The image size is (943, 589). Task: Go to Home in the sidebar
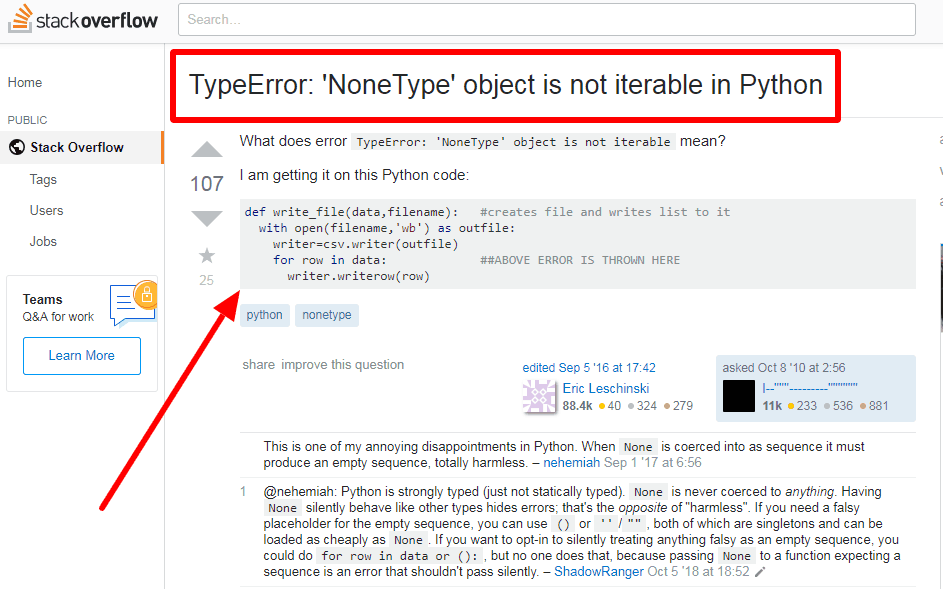tap(25, 82)
